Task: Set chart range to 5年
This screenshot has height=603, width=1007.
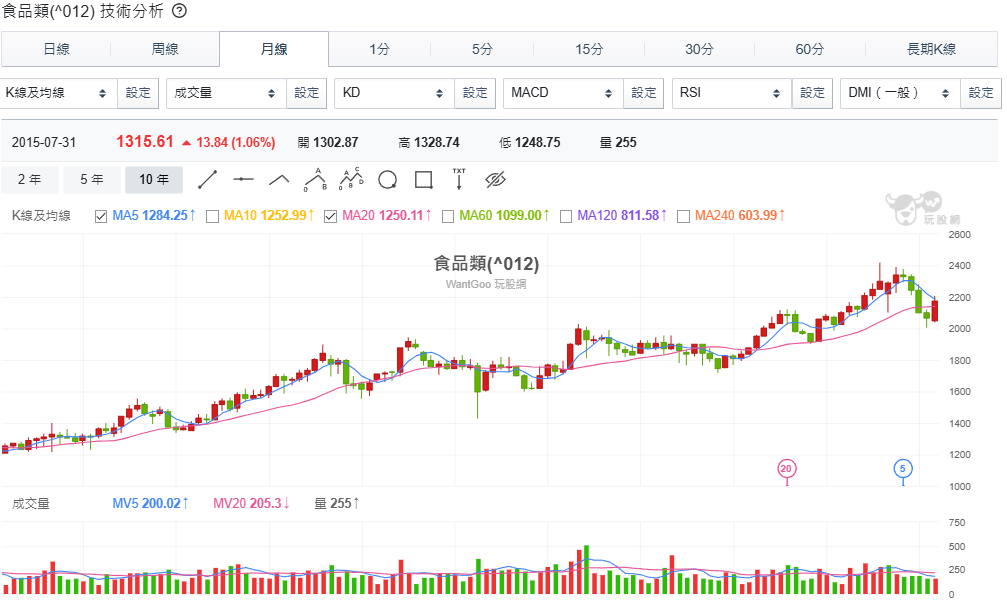Action: pyautogui.click(x=91, y=180)
